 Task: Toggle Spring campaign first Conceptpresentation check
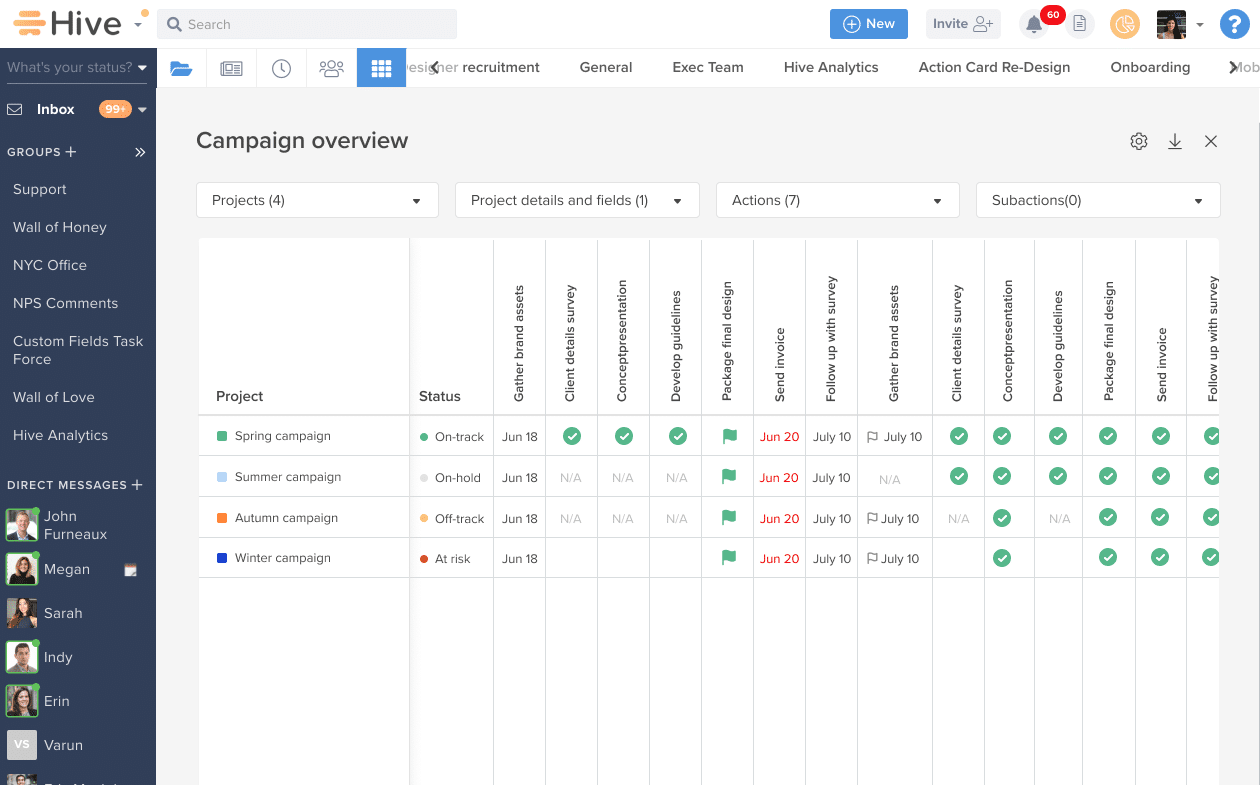coord(624,436)
